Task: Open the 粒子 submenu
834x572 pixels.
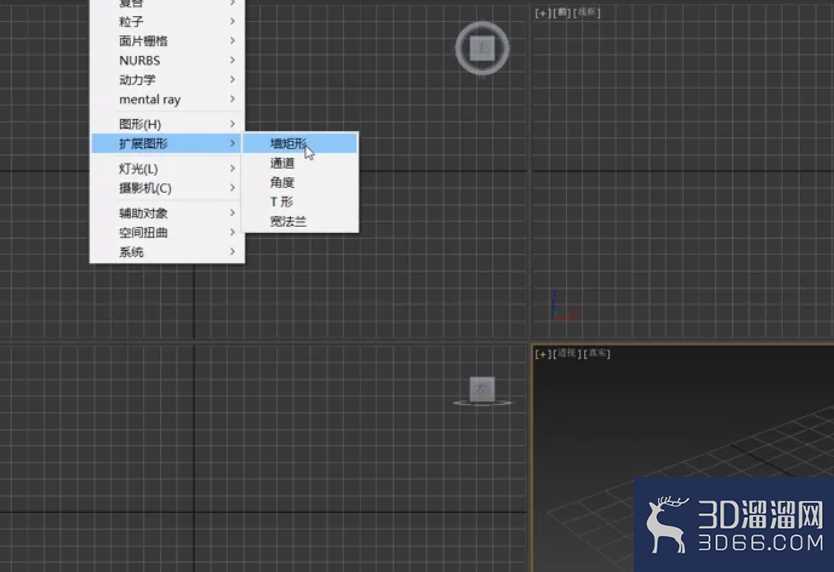Action: (168, 21)
